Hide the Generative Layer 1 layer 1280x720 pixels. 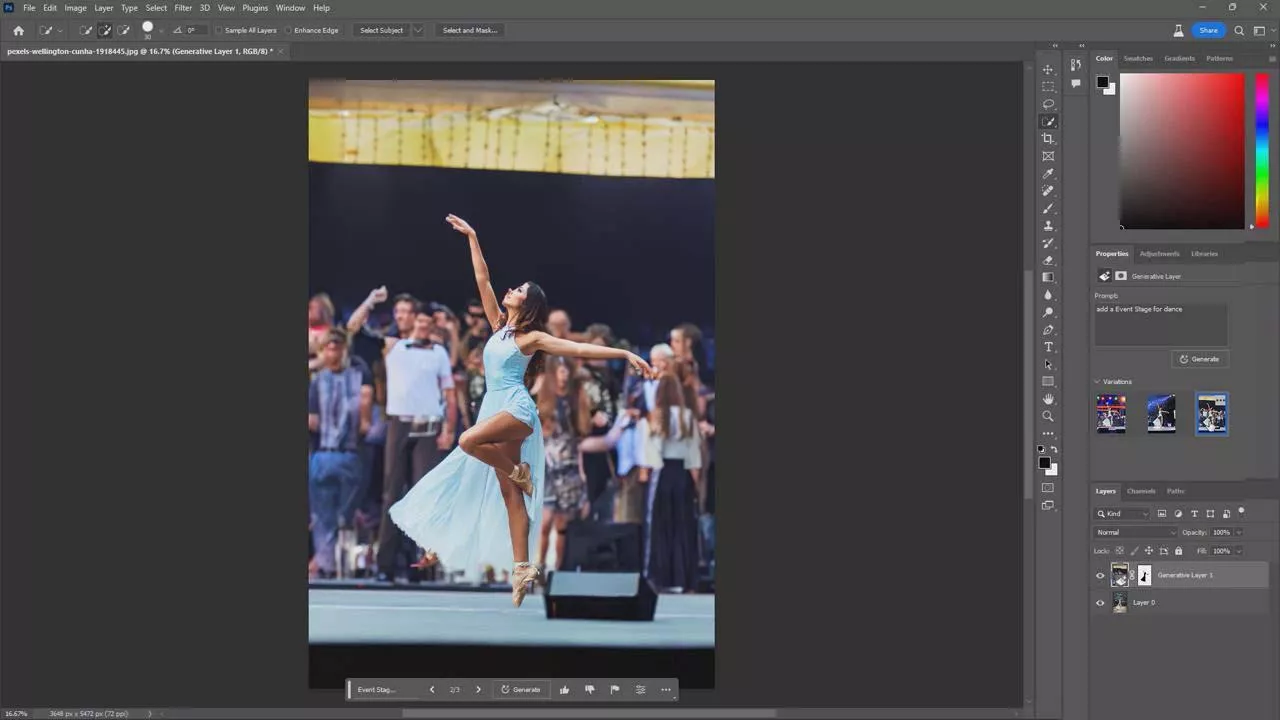(1100, 575)
